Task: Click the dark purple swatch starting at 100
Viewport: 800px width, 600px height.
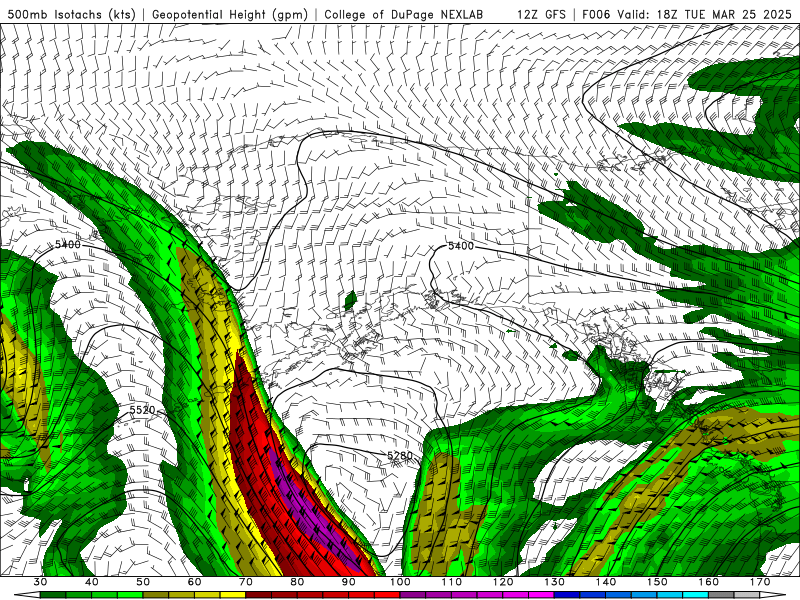Action: coord(413,595)
